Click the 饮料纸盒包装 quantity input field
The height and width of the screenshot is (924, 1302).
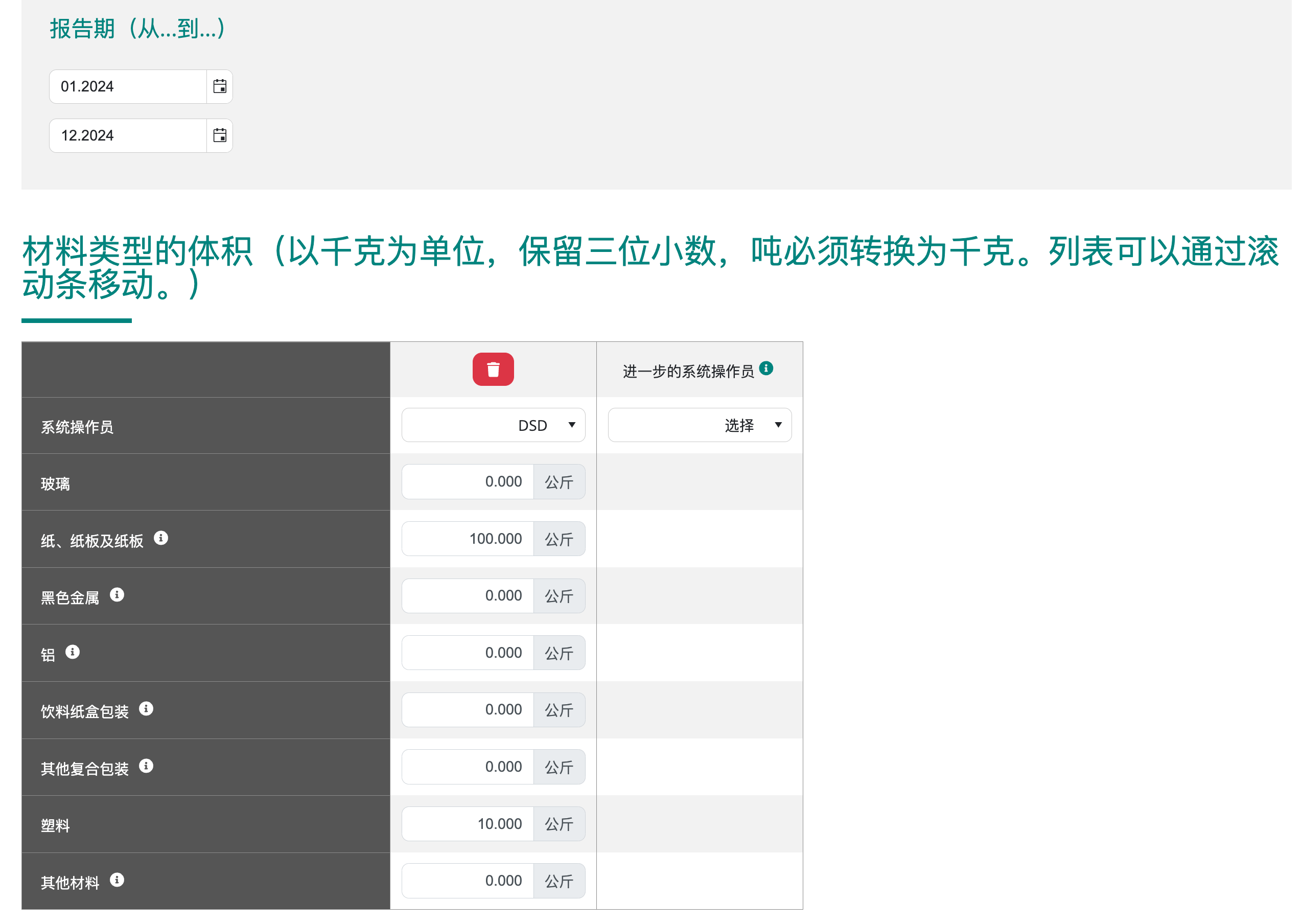(468, 709)
